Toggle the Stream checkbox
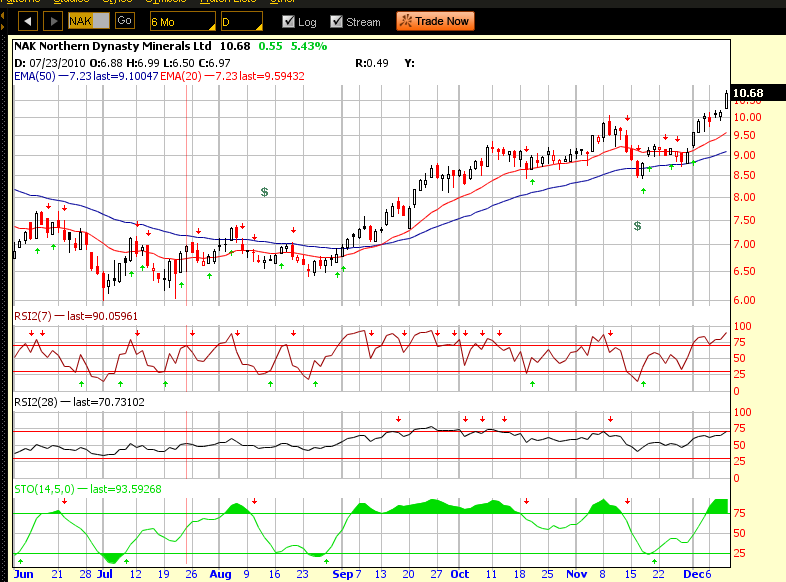 coord(336,22)
